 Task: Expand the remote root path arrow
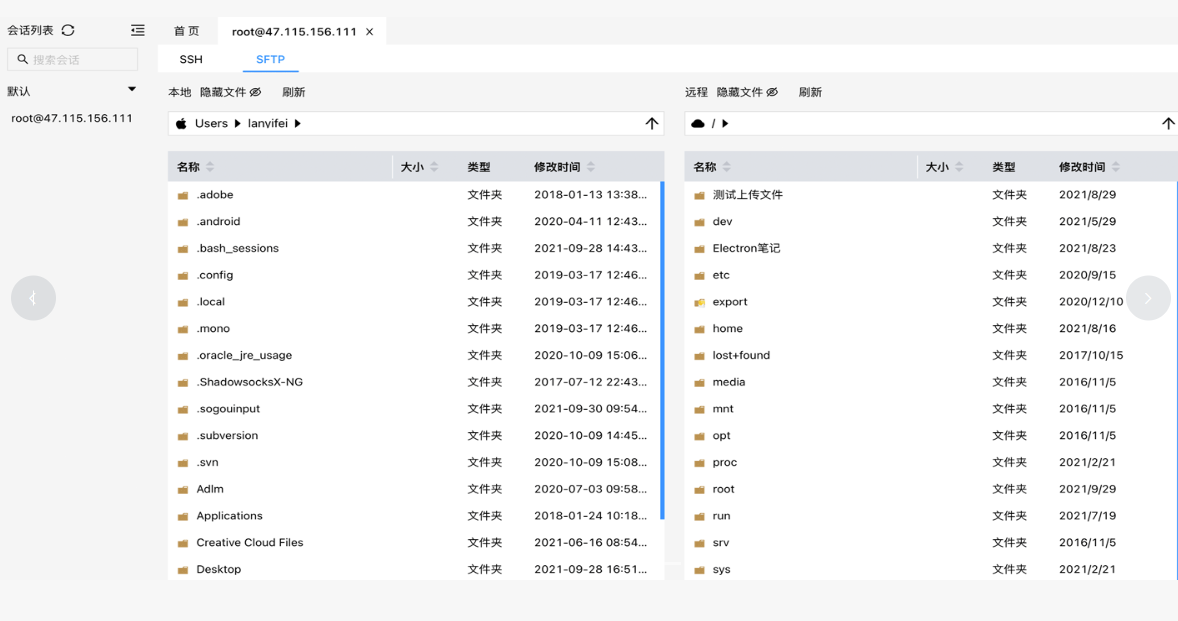(x=725, y=124)
